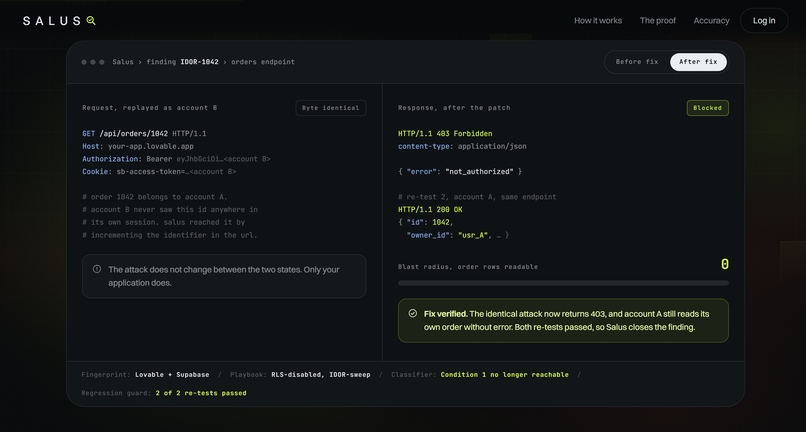Click 2 of 2 re-tests passed text
806x432 pixels.
click(200, 393)
